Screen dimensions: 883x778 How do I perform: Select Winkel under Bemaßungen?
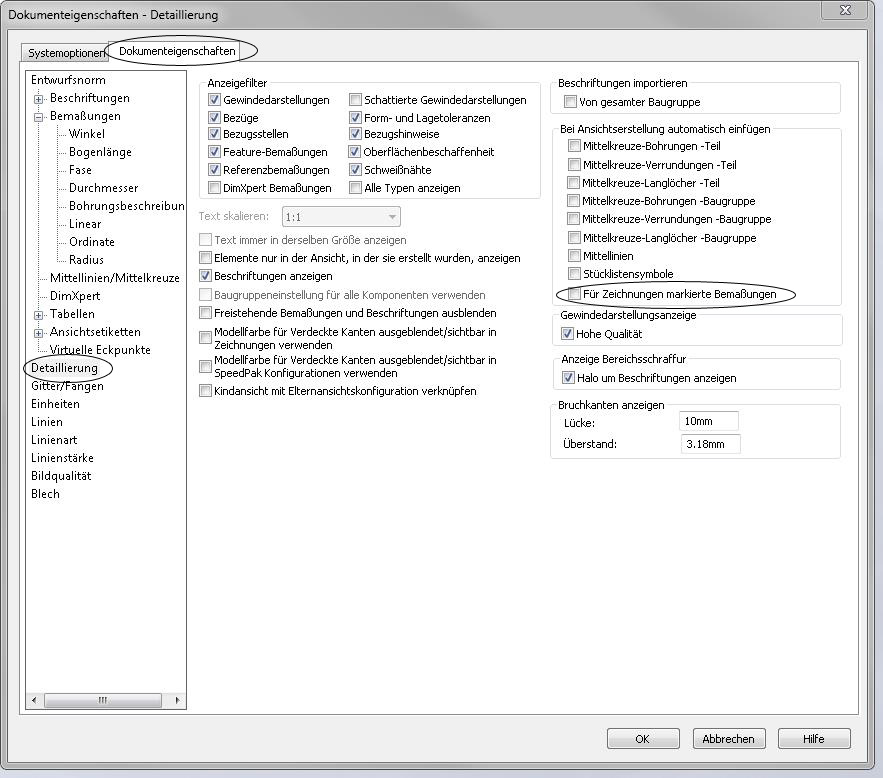(87, 134)
